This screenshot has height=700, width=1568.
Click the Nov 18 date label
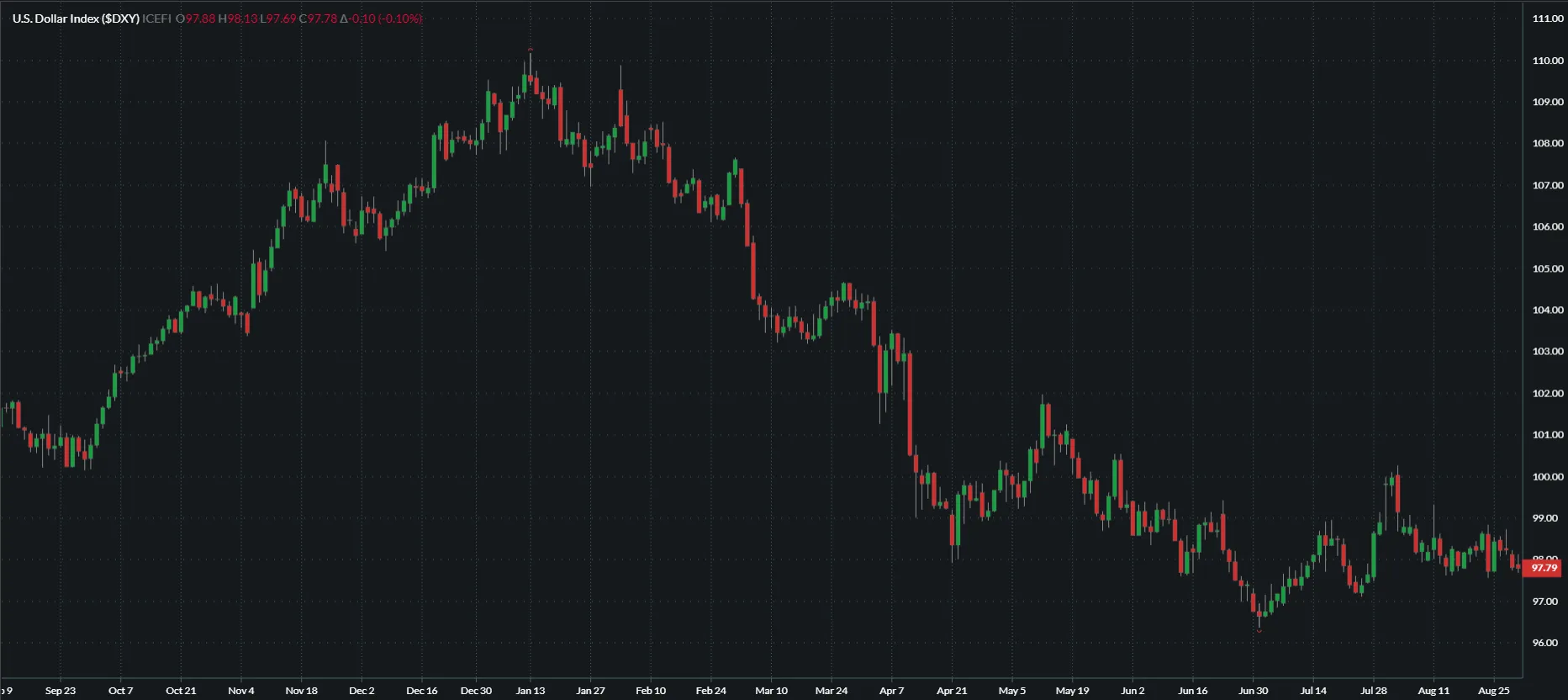pyautogui.click(x=301, y=691)
